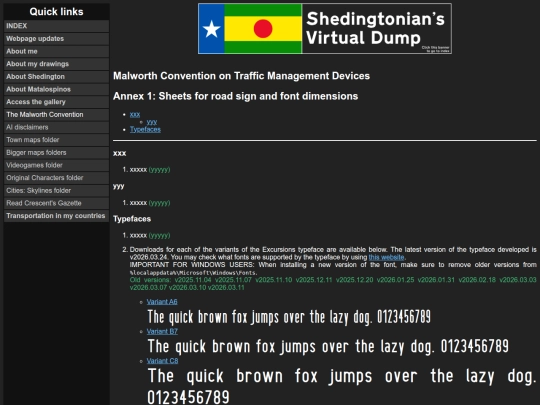Screen dimensions: 540x405
Task: Open About Shedington page
Action: pyautogui.click(x=56, y=76)
